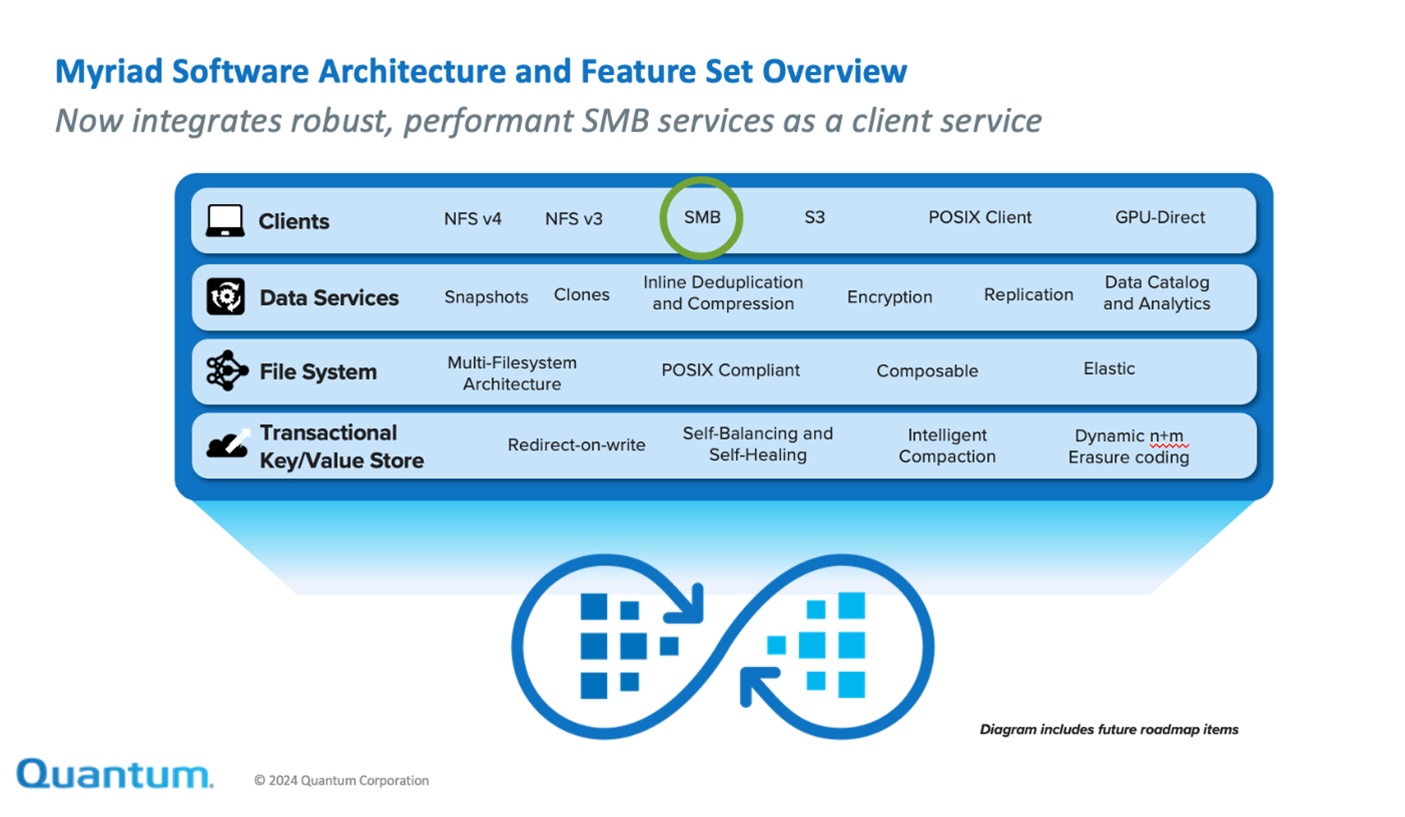
Task: Select the Data Services row label
Action: [x=329, y=298]
